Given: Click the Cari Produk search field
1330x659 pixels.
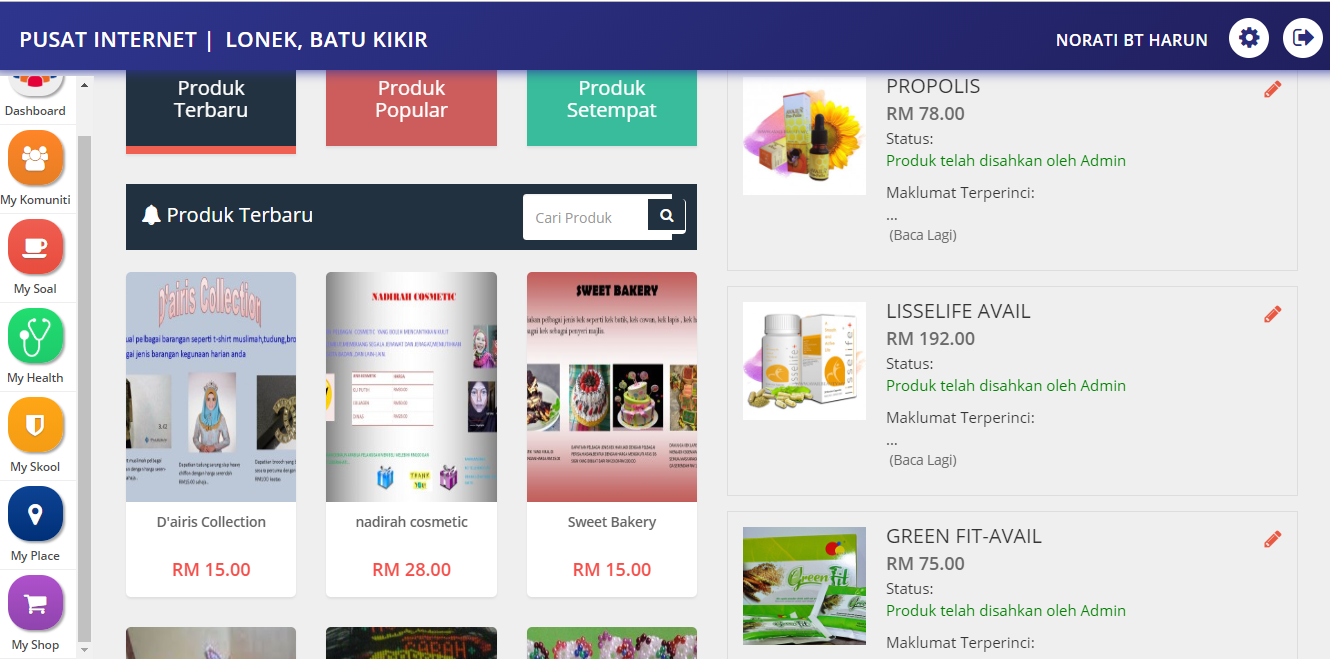Looking at the screenshot, I should coord(586,217).
